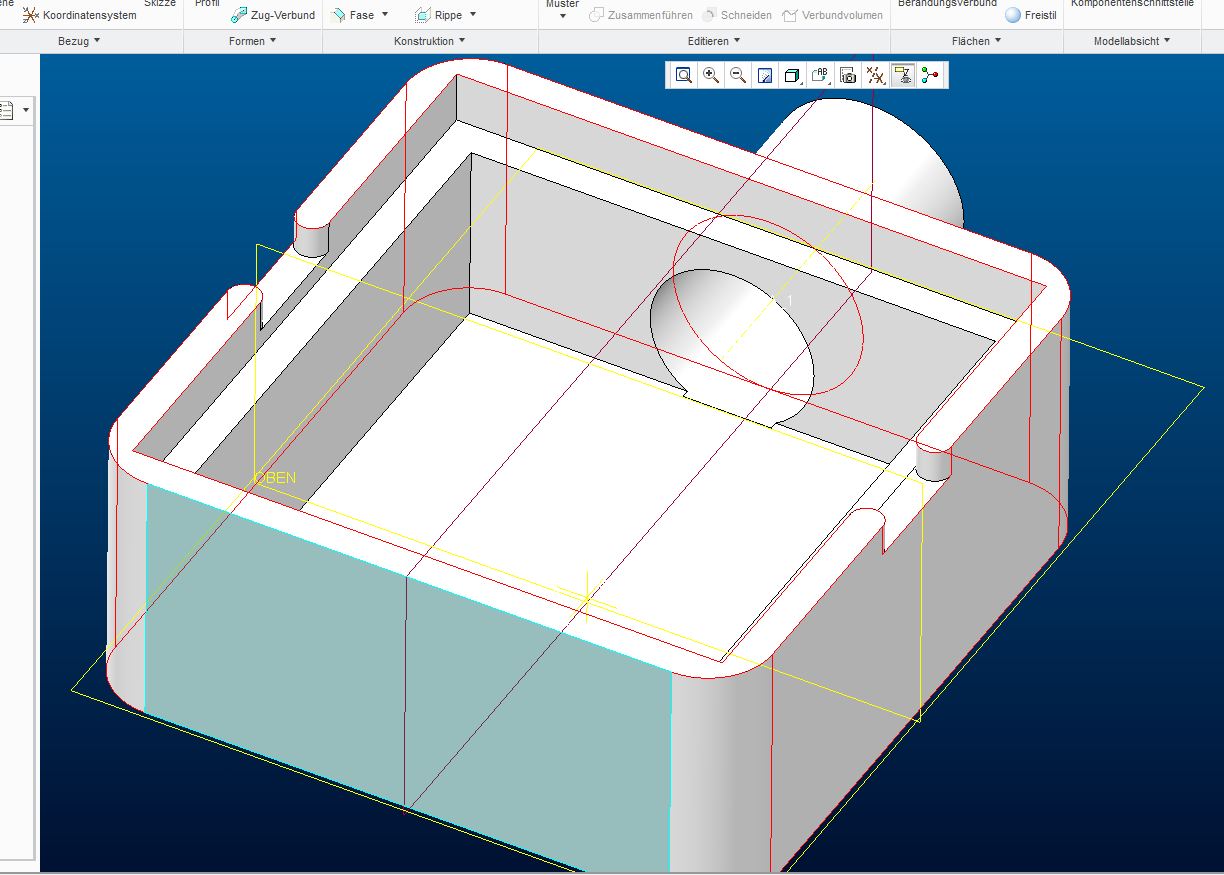The width and height of the screenshot is (1224, 875).
Task: Open the model tree settings dropdown
Action: point(26,110)
